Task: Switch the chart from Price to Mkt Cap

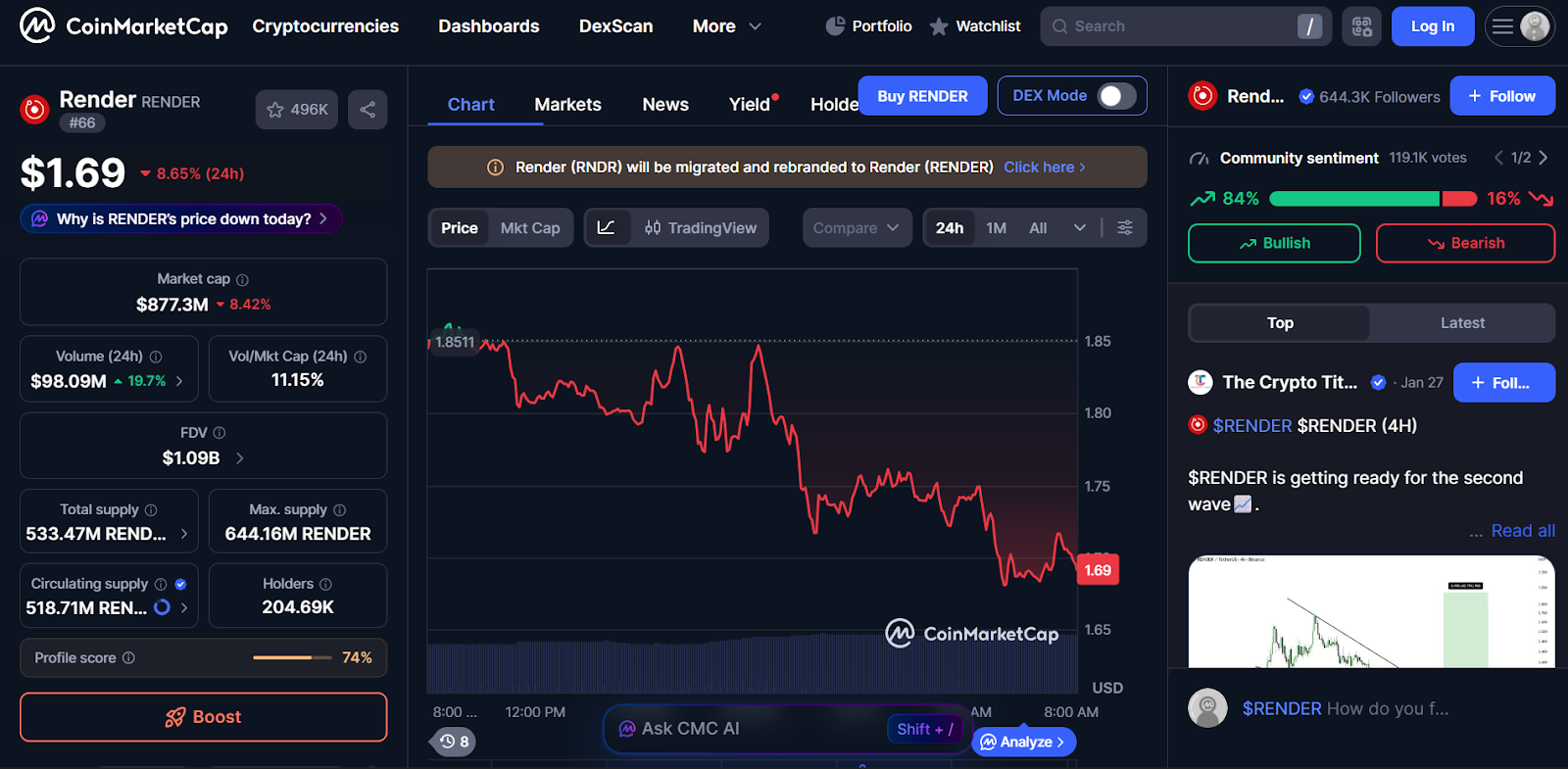Action: point(530,227)
